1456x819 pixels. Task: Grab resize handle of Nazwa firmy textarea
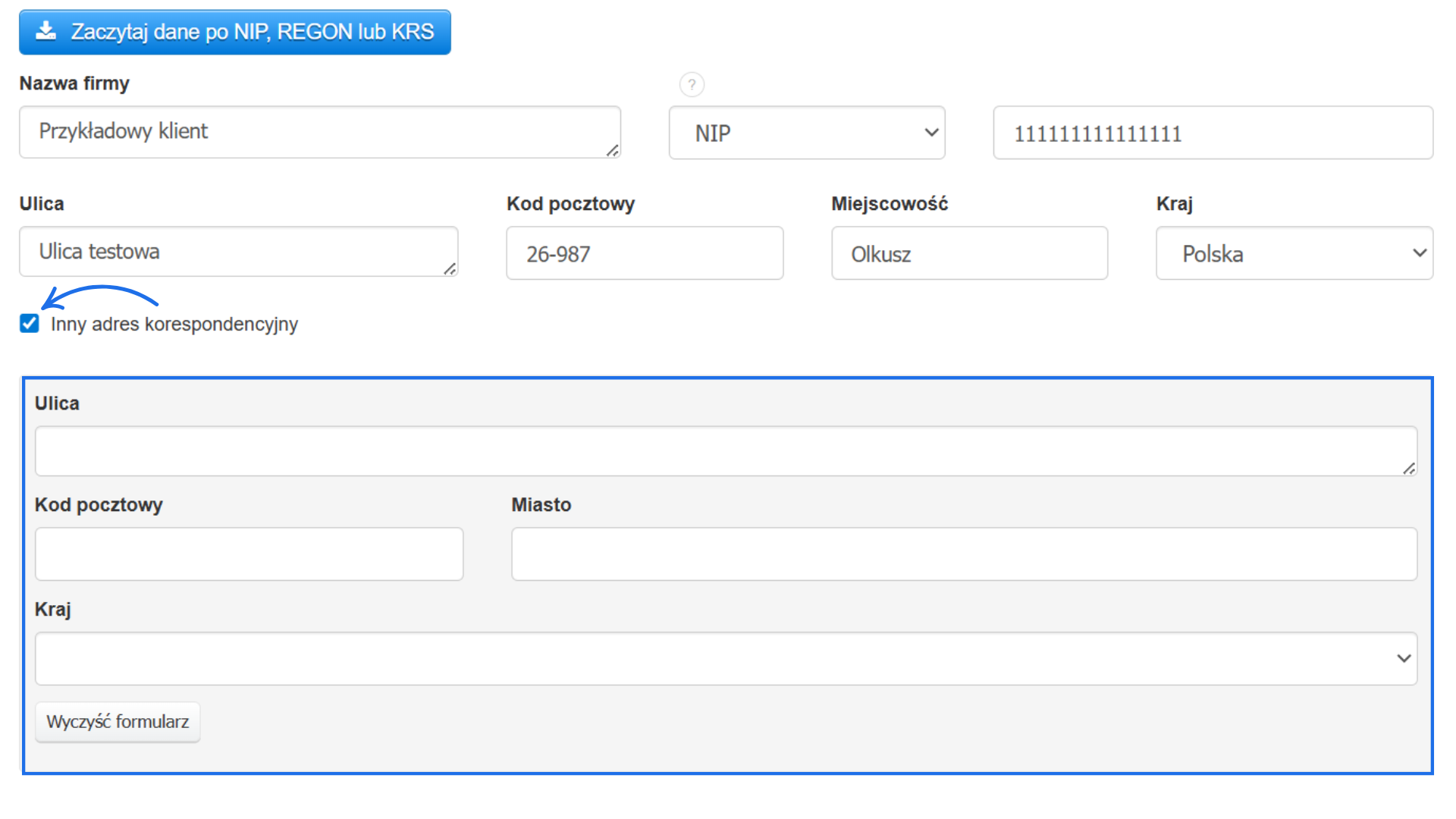click(612, 150)
